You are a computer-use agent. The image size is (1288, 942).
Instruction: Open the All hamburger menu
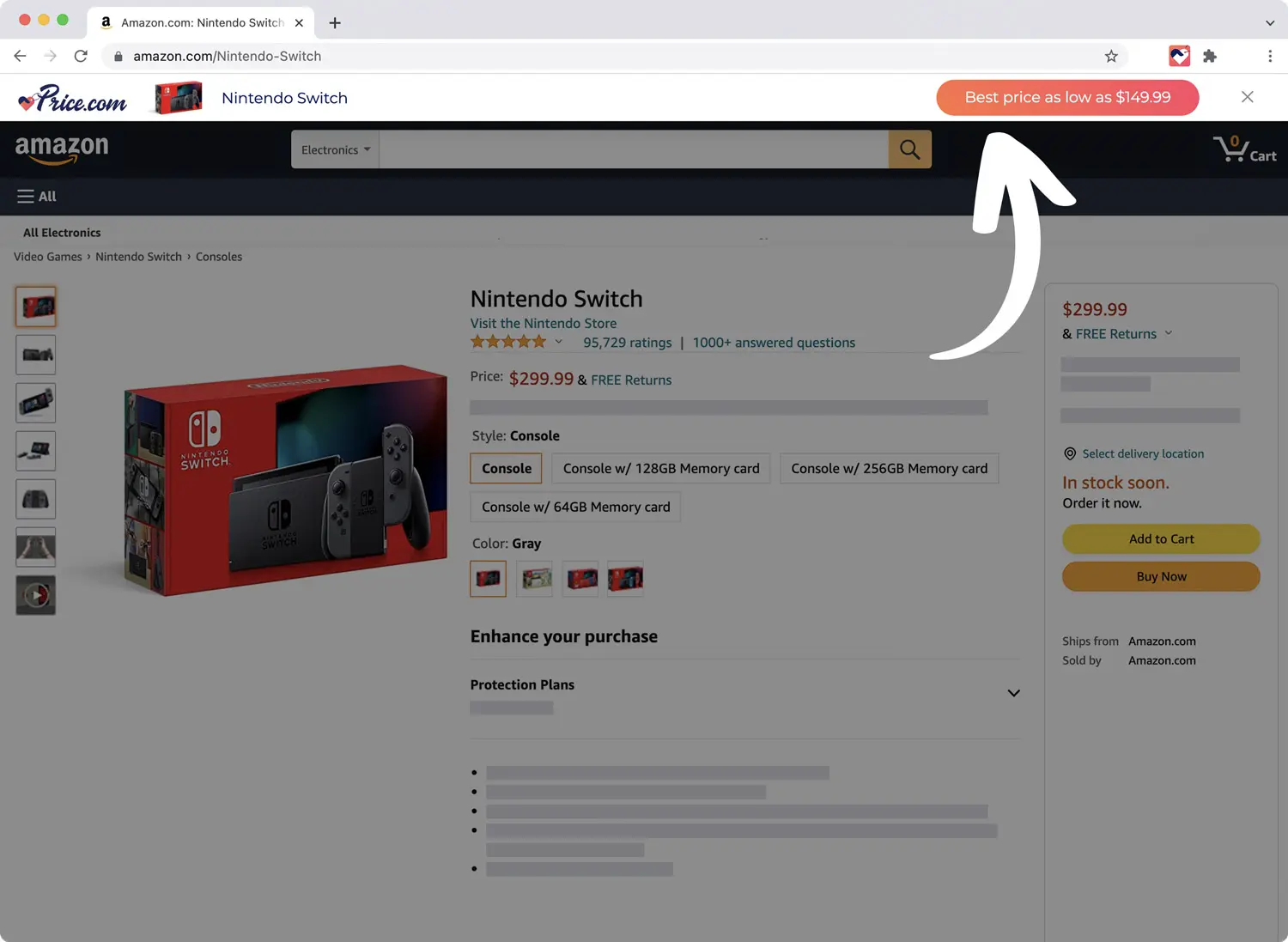pos(37,197)
